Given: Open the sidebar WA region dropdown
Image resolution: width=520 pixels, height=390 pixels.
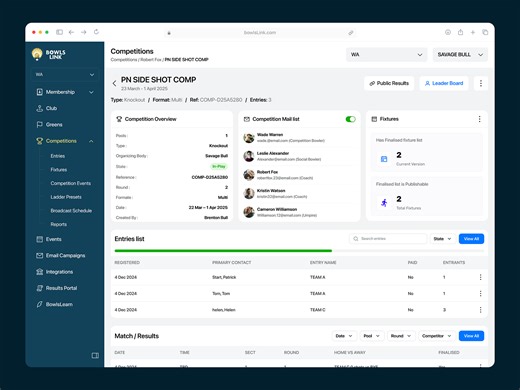Looking at the screenshot, I should pyautogui.click(x=65, y=75).
